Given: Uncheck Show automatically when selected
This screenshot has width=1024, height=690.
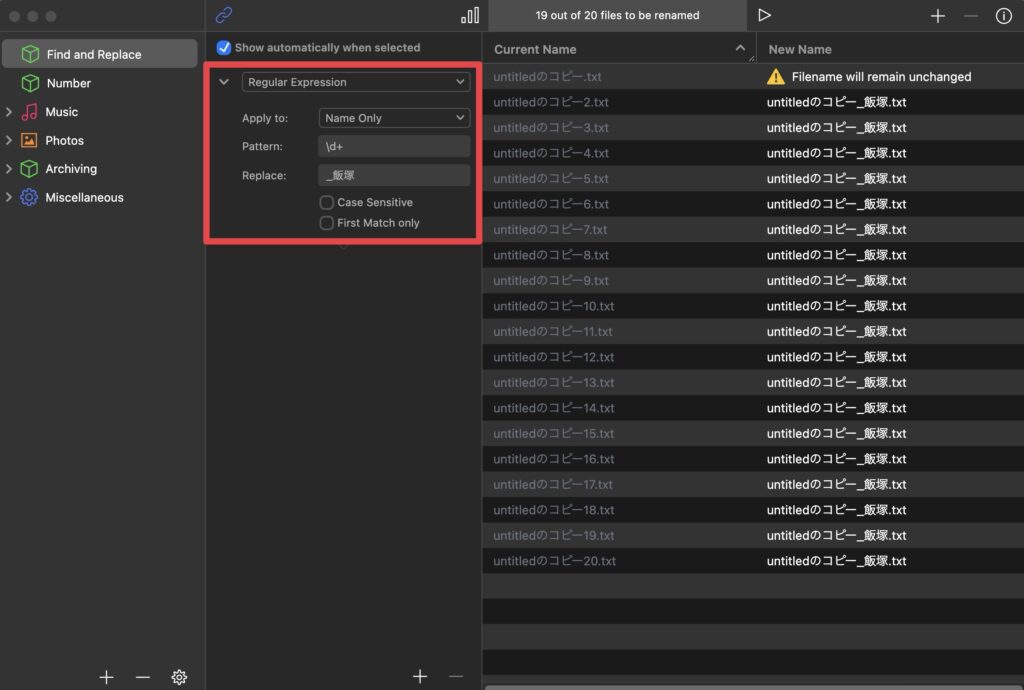Looking at the screenshot, I should tap(224, 47).
